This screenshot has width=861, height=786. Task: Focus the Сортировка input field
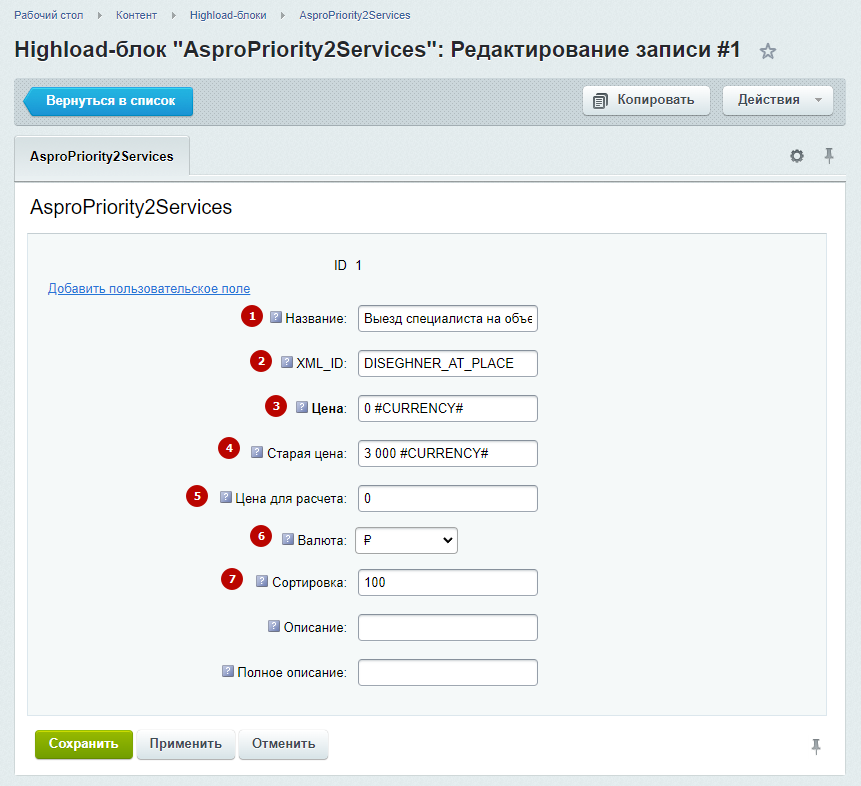pyautogui.click(x=448, y=582)
